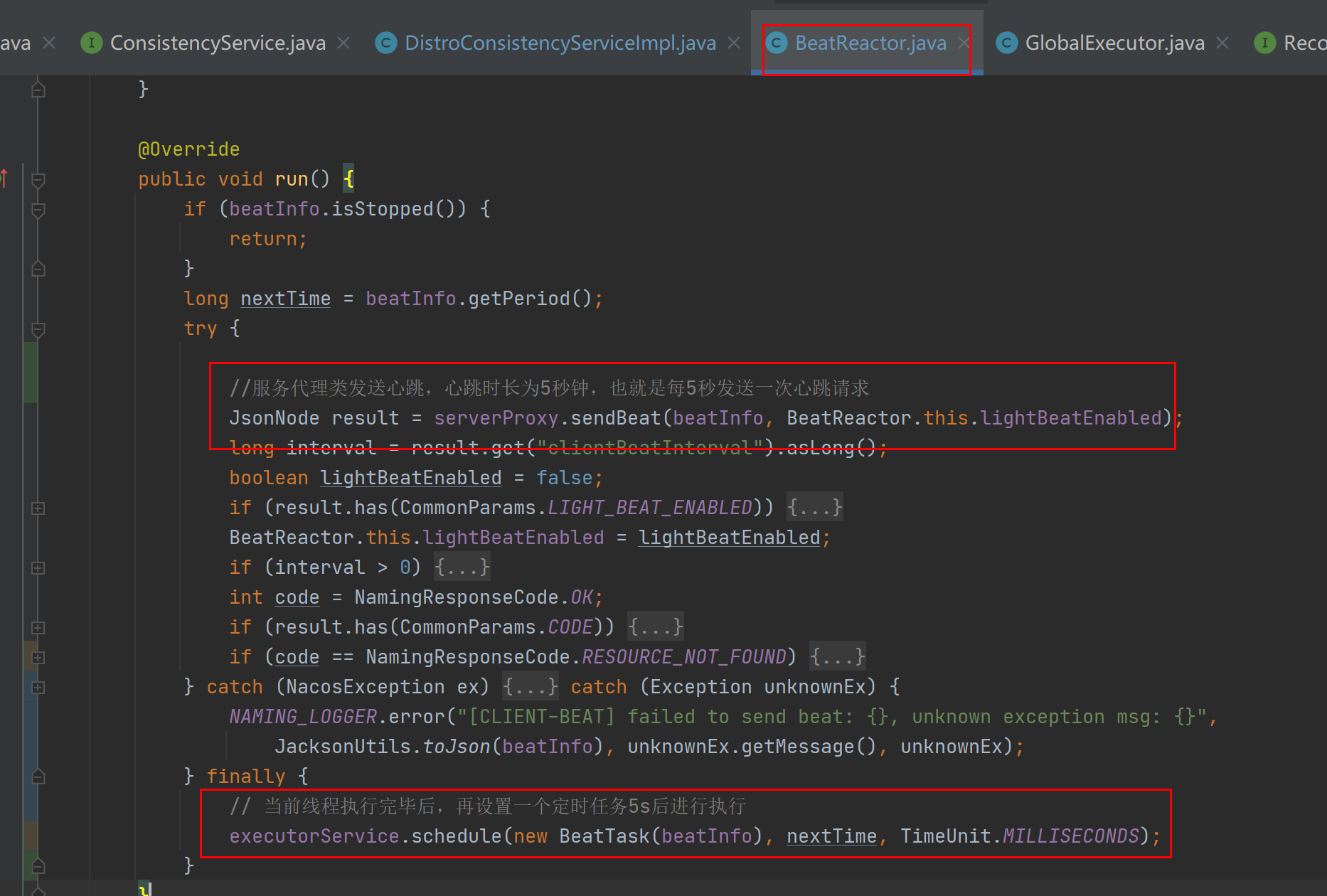Click the class icon on GlobalExecutor.java tab
The width and height of the screenshot is (1327, 896).
[1006, 43]
